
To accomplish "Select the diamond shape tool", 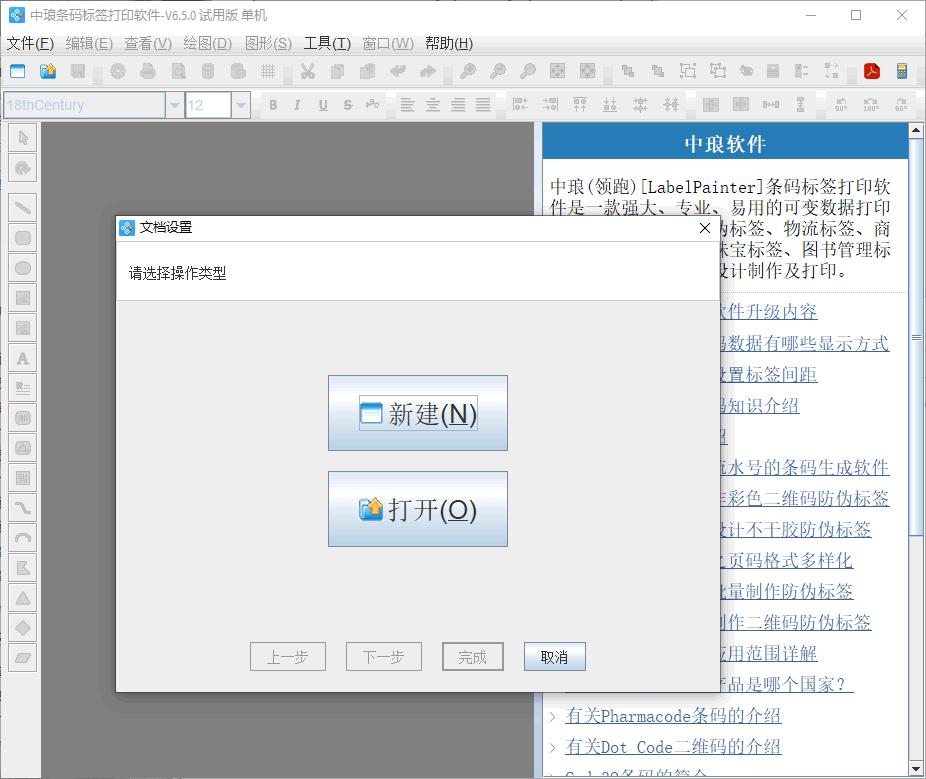I will click(x=23, y=628).
